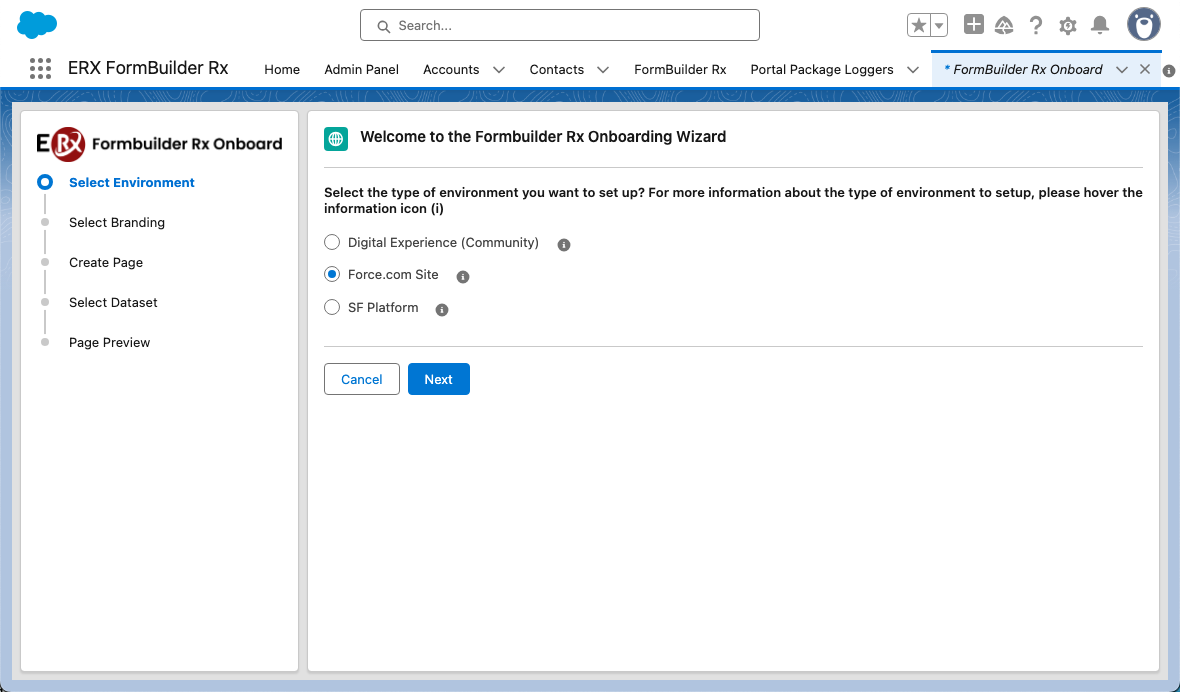Choose the SF Platform radio option
The height and width of the screenshot is (692, 1180).
coord(333,308)
